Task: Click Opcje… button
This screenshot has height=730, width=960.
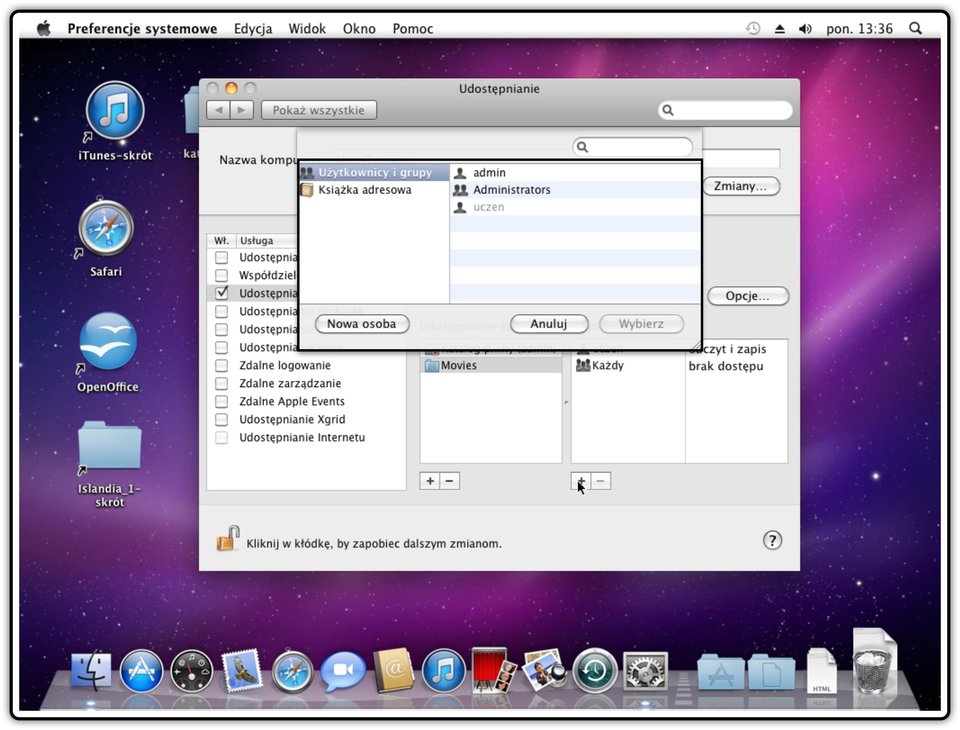Action: (748, 296)
